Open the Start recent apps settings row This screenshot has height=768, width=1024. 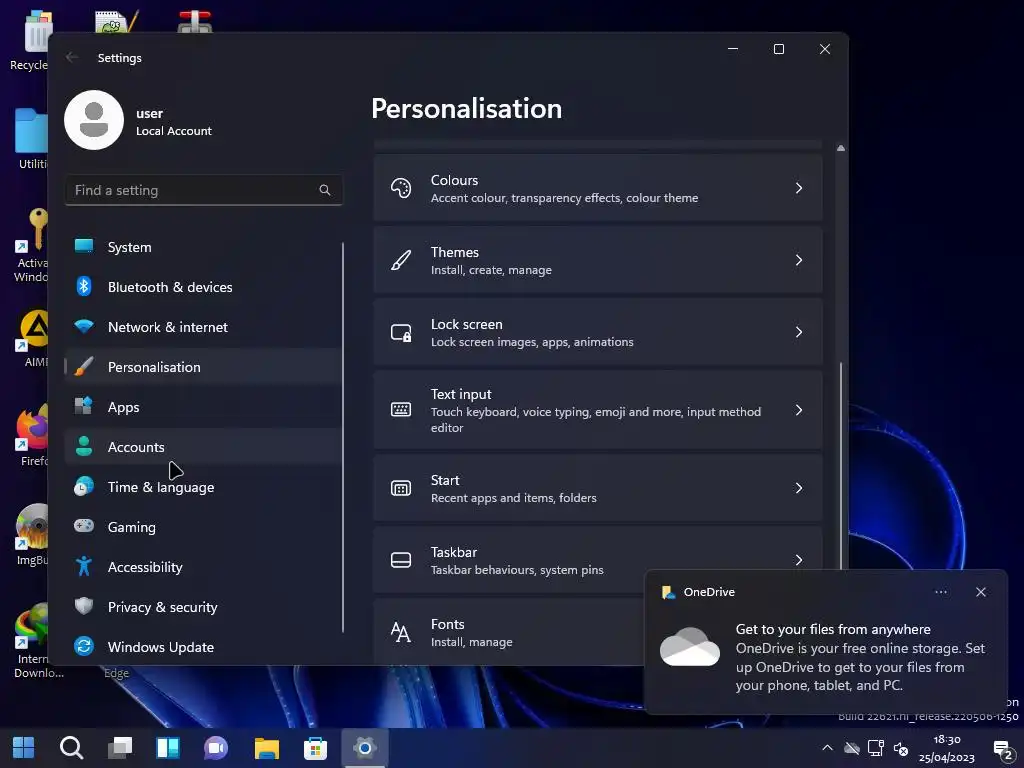pos(598,488)
